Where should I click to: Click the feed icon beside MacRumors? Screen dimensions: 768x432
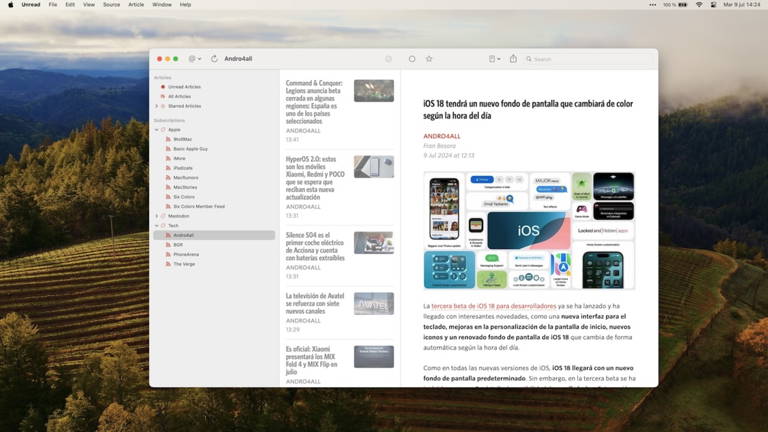coord(168,178)
